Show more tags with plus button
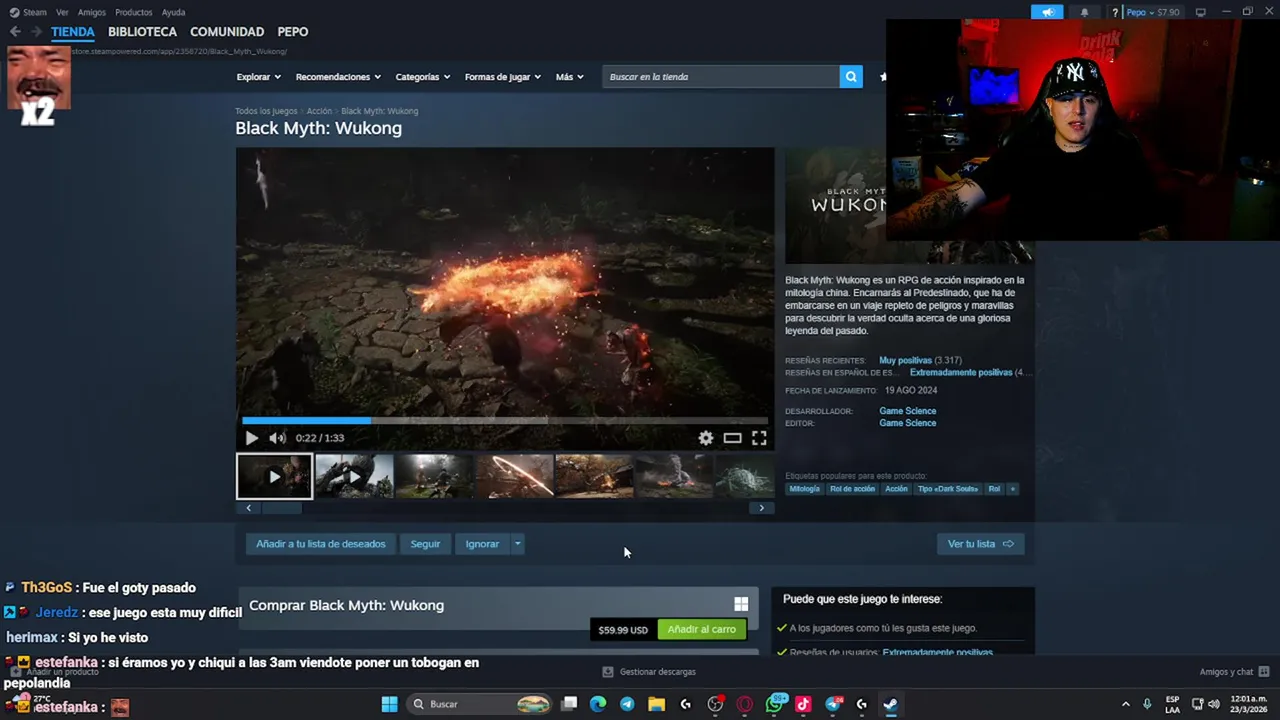Screen dimensions: 1280x720 click(x=1012, y=489)
